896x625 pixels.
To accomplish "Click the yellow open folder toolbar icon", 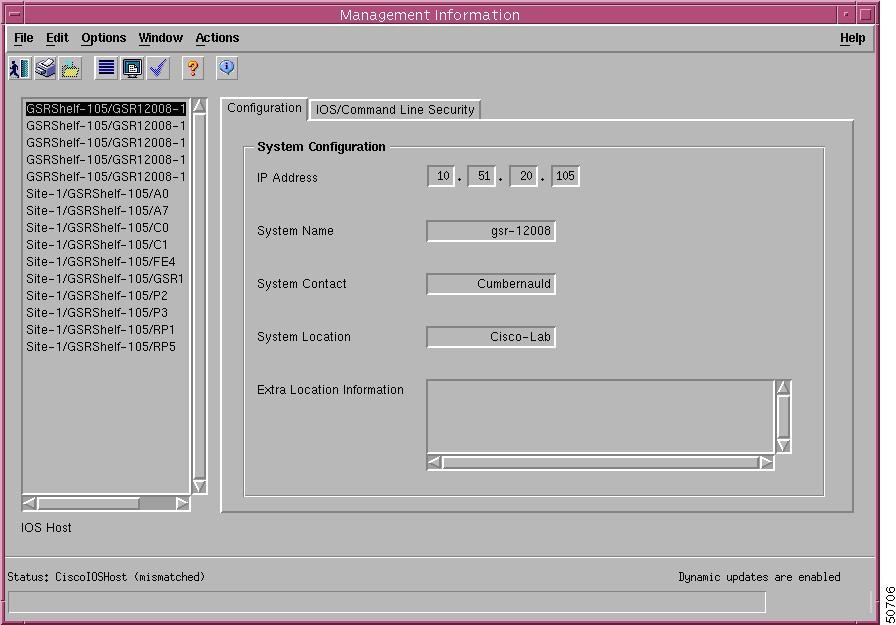I will coord(70,69).
